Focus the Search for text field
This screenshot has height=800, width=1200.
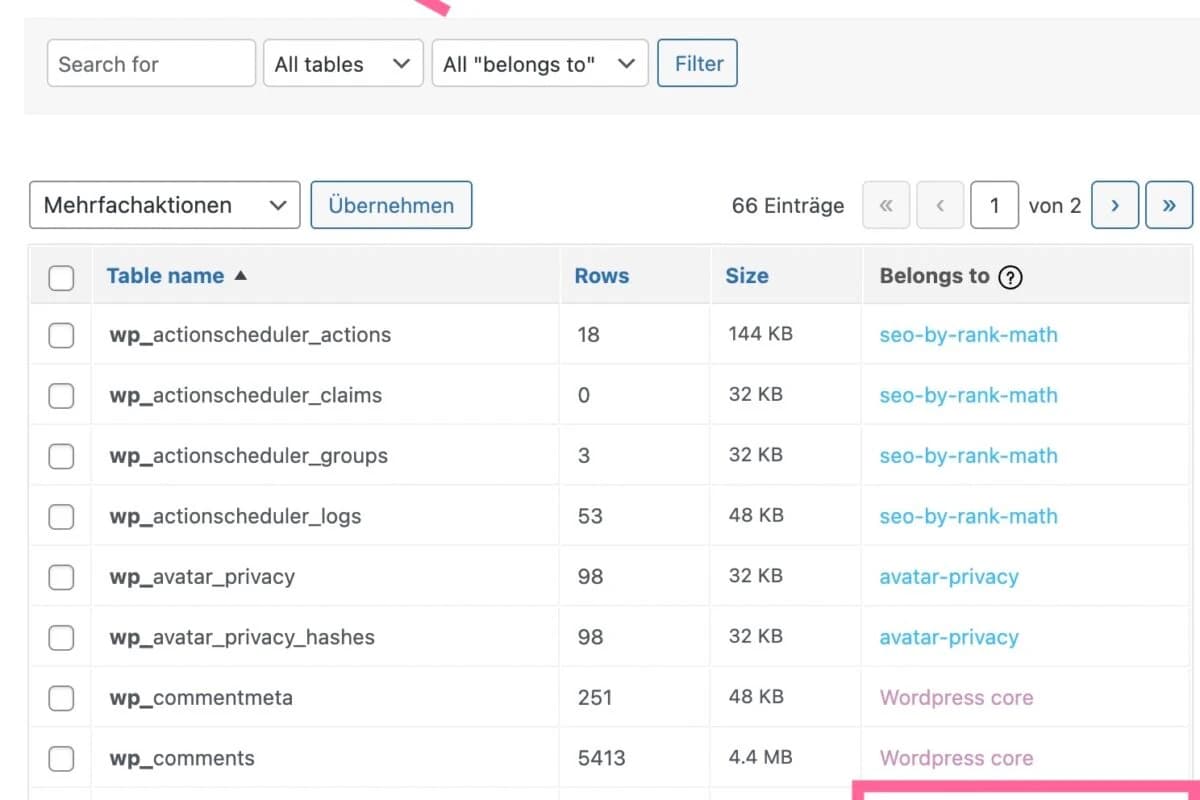pyautogui.click(x=151, y=64)
